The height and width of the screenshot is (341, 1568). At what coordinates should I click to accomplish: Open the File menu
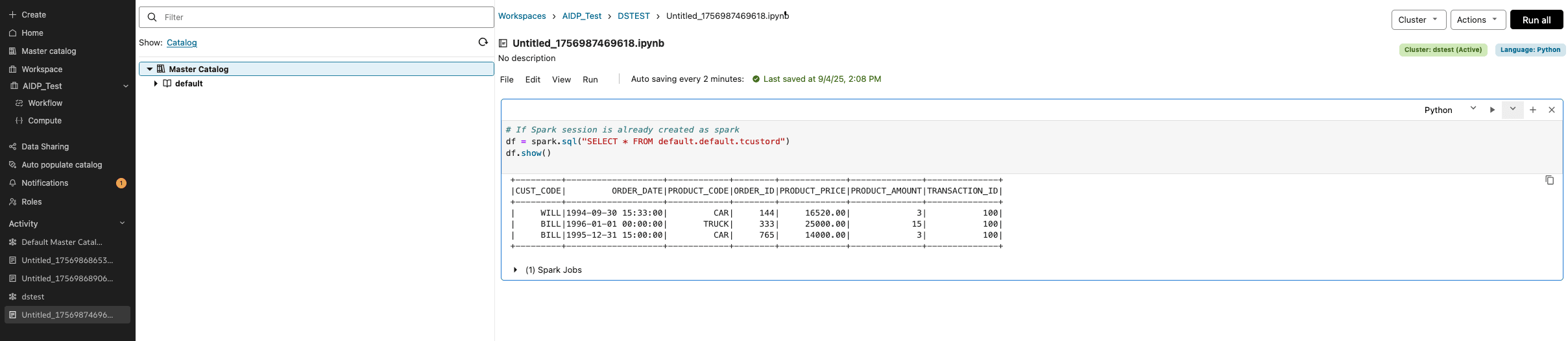coord(507,79)
